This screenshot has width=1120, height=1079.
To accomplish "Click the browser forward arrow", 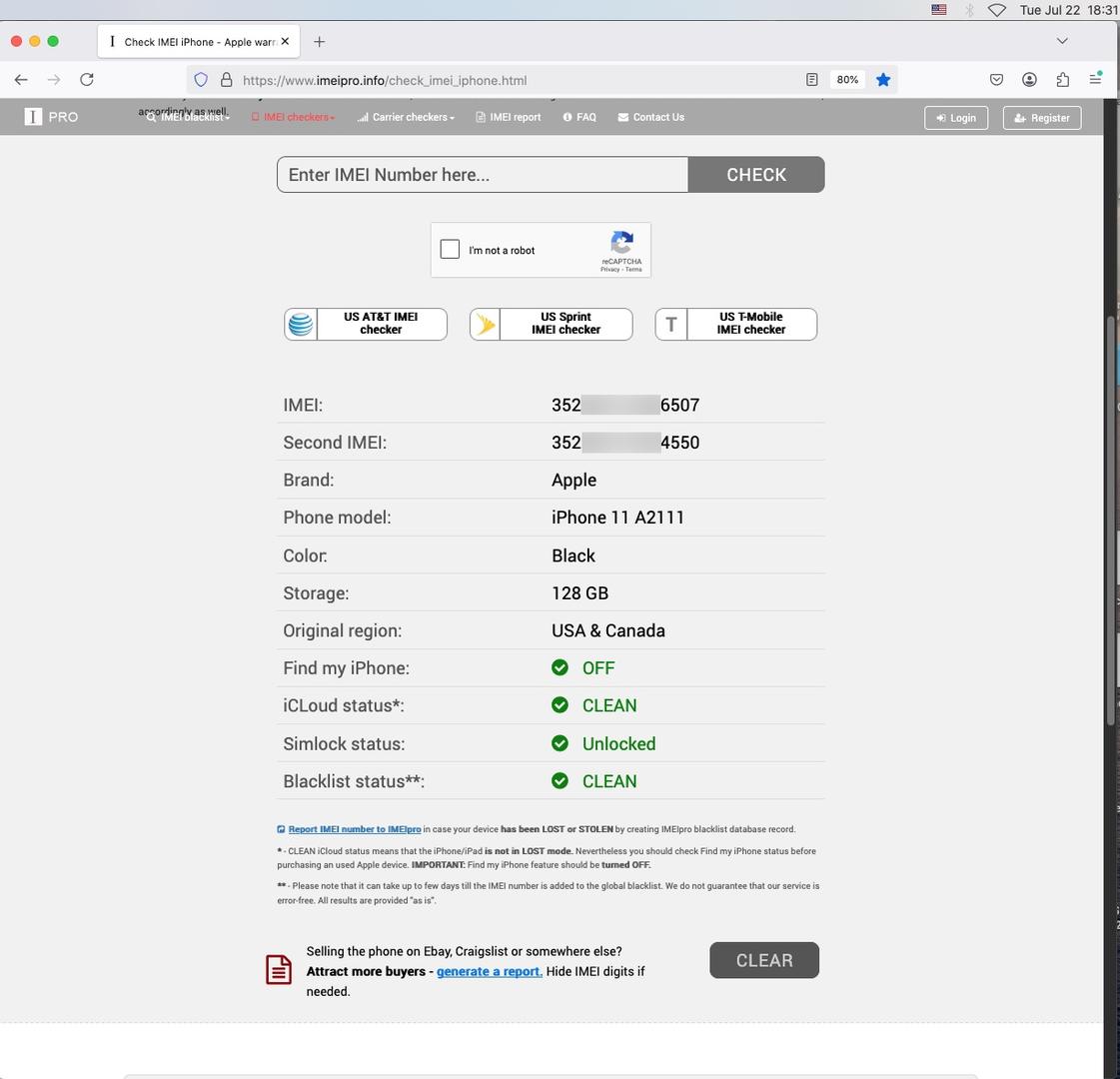I will (x=54, y=80).
